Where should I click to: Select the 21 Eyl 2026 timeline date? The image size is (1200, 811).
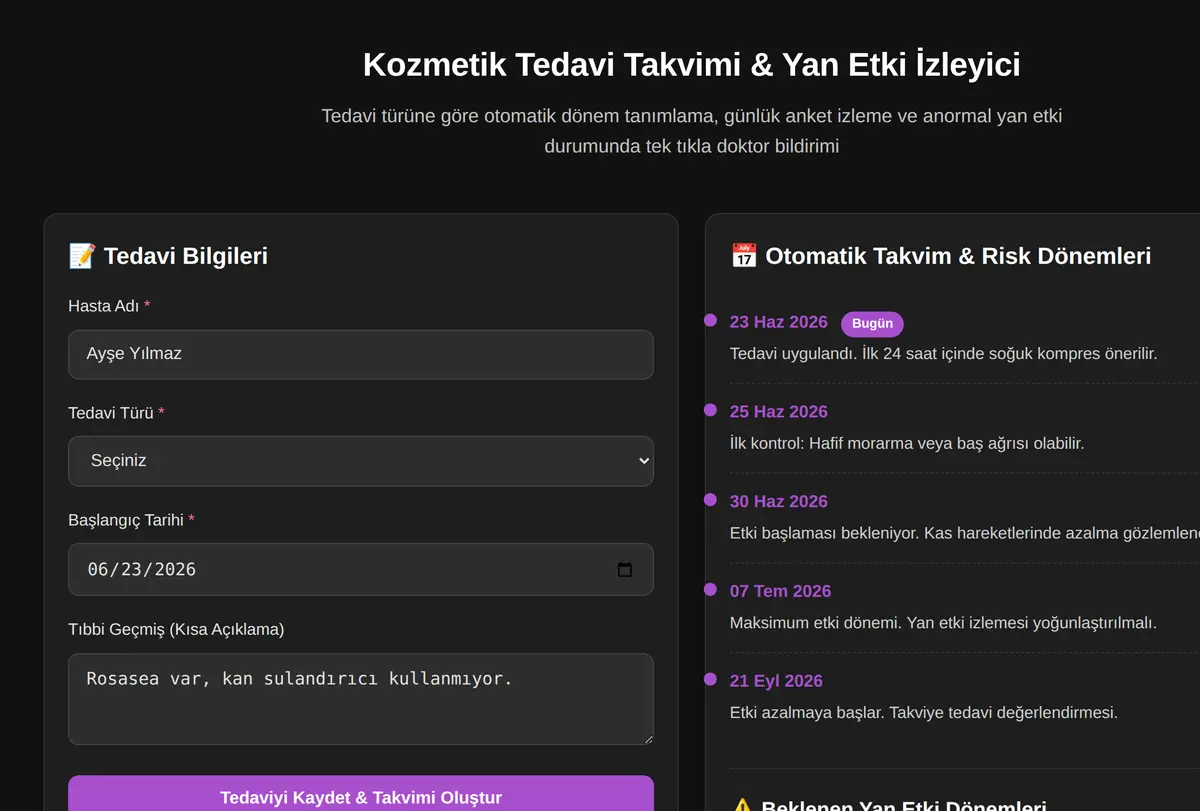tap(776, 681)
